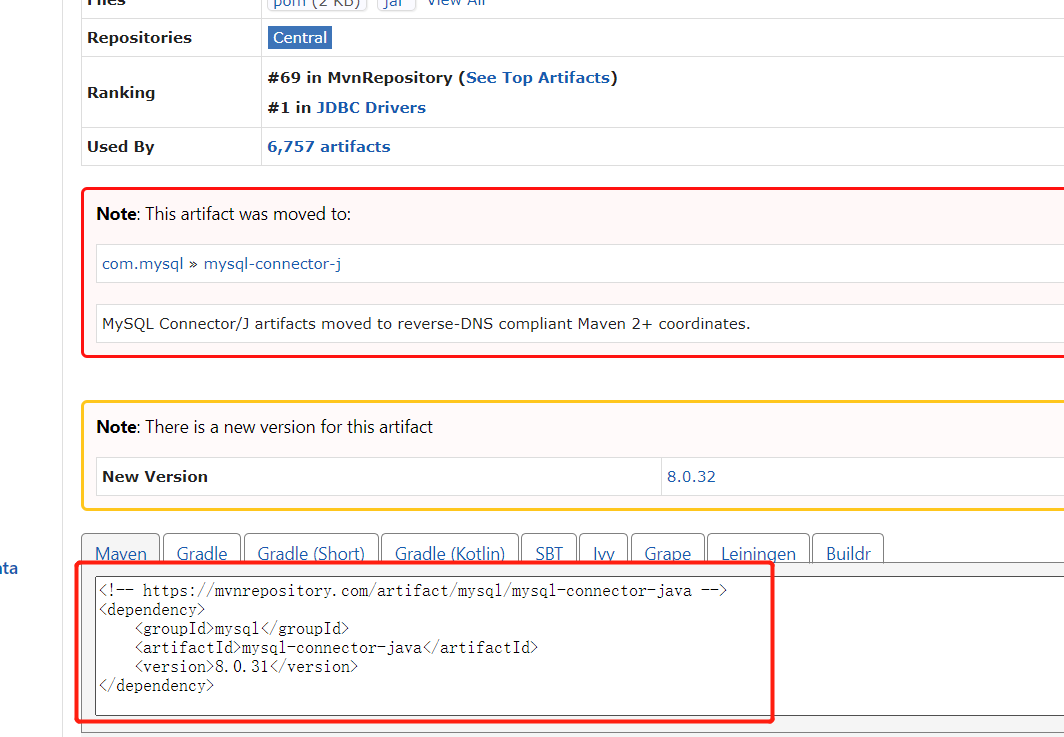
Task: Switch to the Leiningen tab
Action: tap(758, 552)
